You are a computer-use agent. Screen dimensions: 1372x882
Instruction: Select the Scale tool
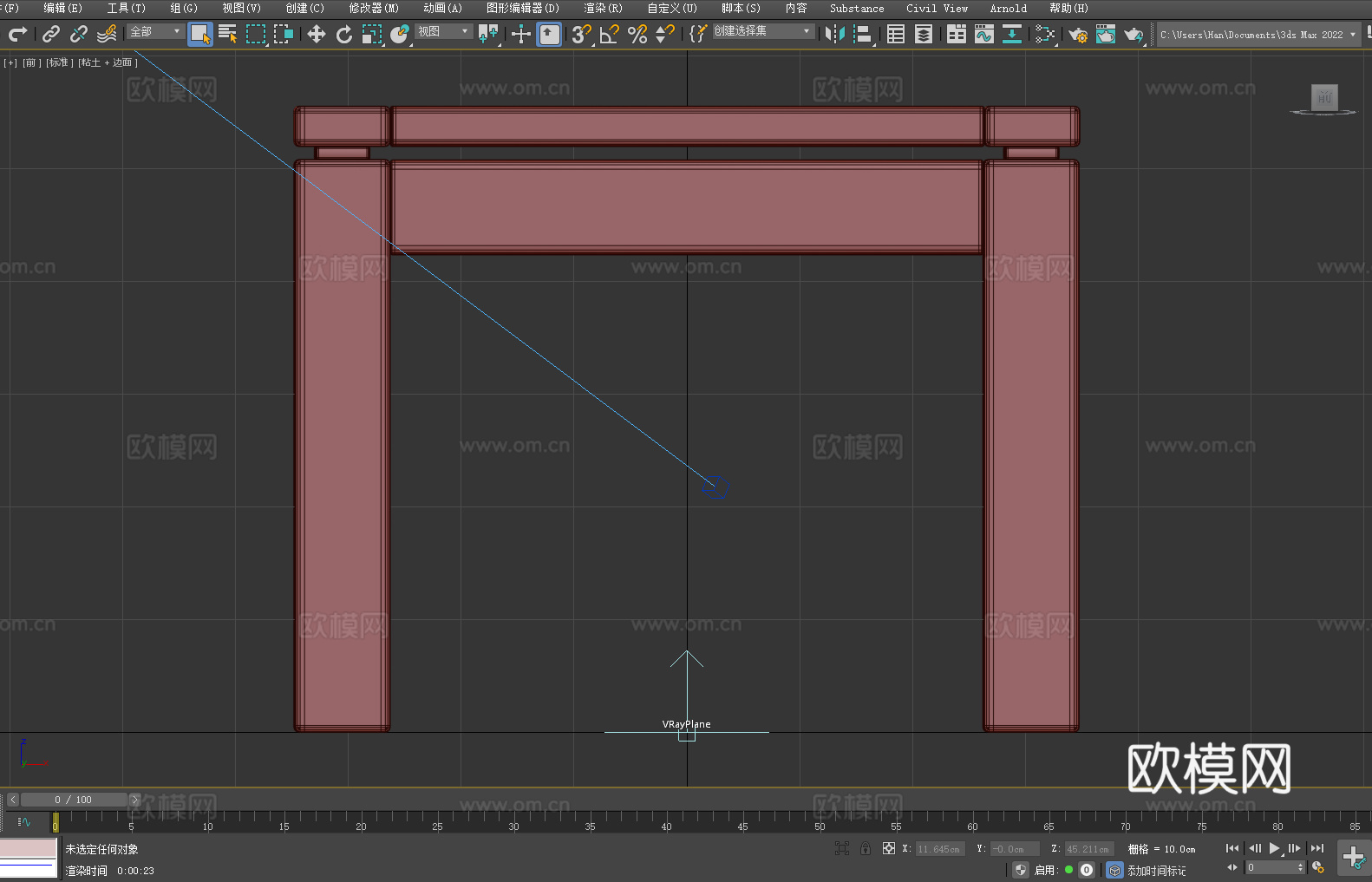pos(372,34)
